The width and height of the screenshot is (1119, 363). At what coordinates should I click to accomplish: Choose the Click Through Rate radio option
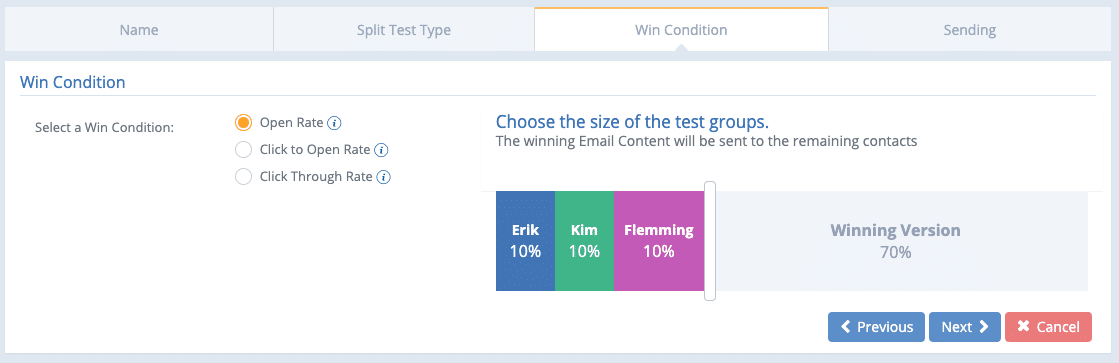pyautogui.click(x=243, y=177)
